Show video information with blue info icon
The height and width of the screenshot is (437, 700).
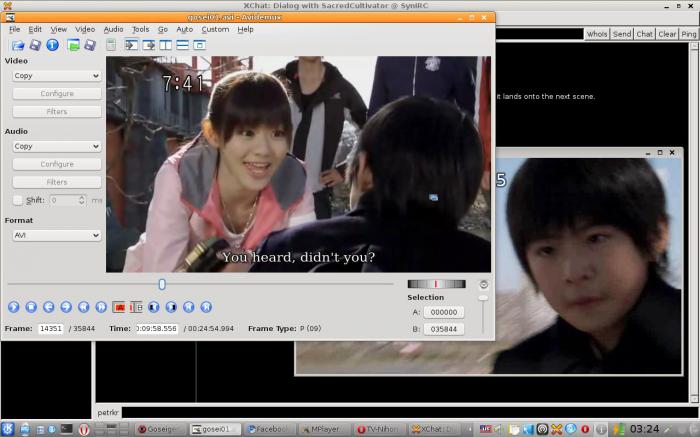tap(52, 45)
